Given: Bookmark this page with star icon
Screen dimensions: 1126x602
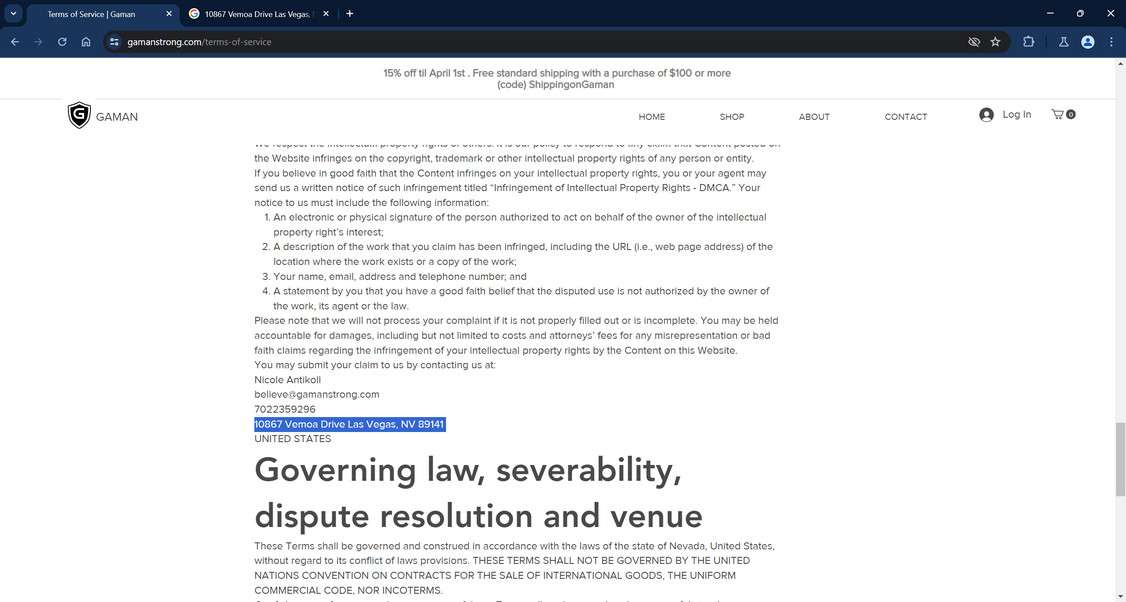Looking at the screenshot, I should (995, 42).
